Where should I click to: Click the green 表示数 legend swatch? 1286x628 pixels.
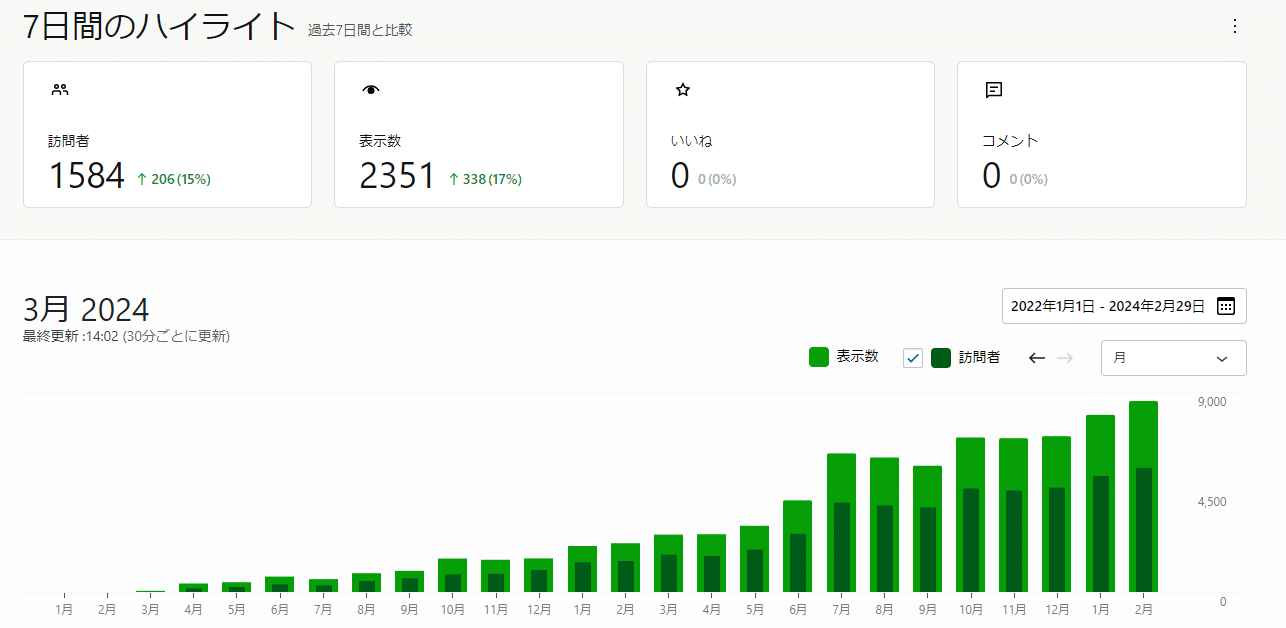[x=818, y=356]
